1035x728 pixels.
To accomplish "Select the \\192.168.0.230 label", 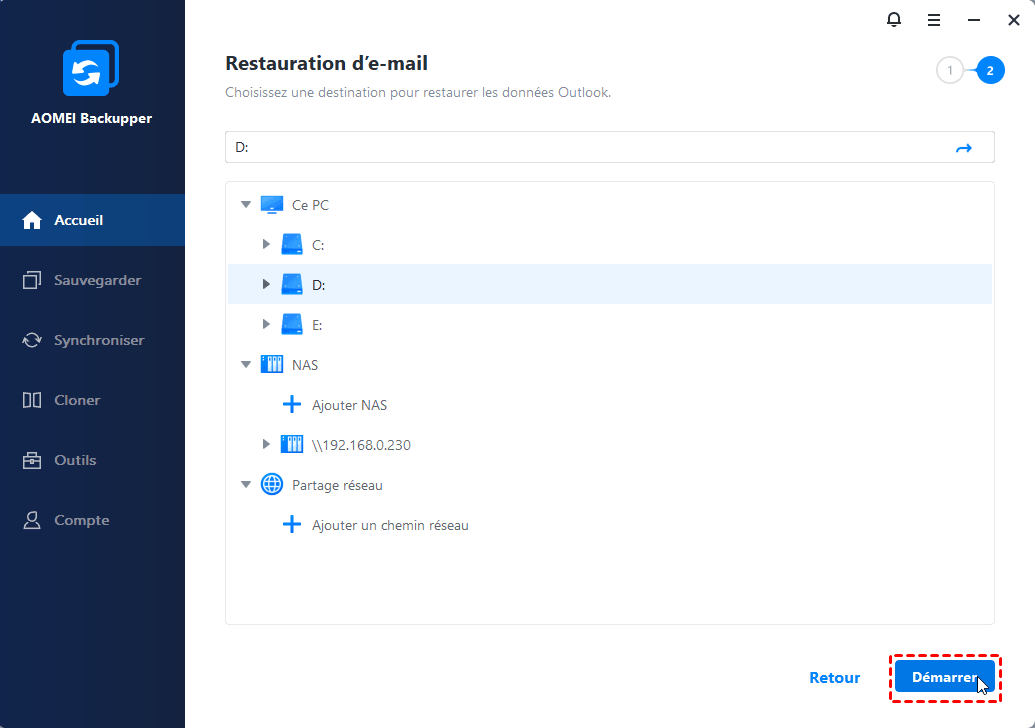I will point(361,445).
